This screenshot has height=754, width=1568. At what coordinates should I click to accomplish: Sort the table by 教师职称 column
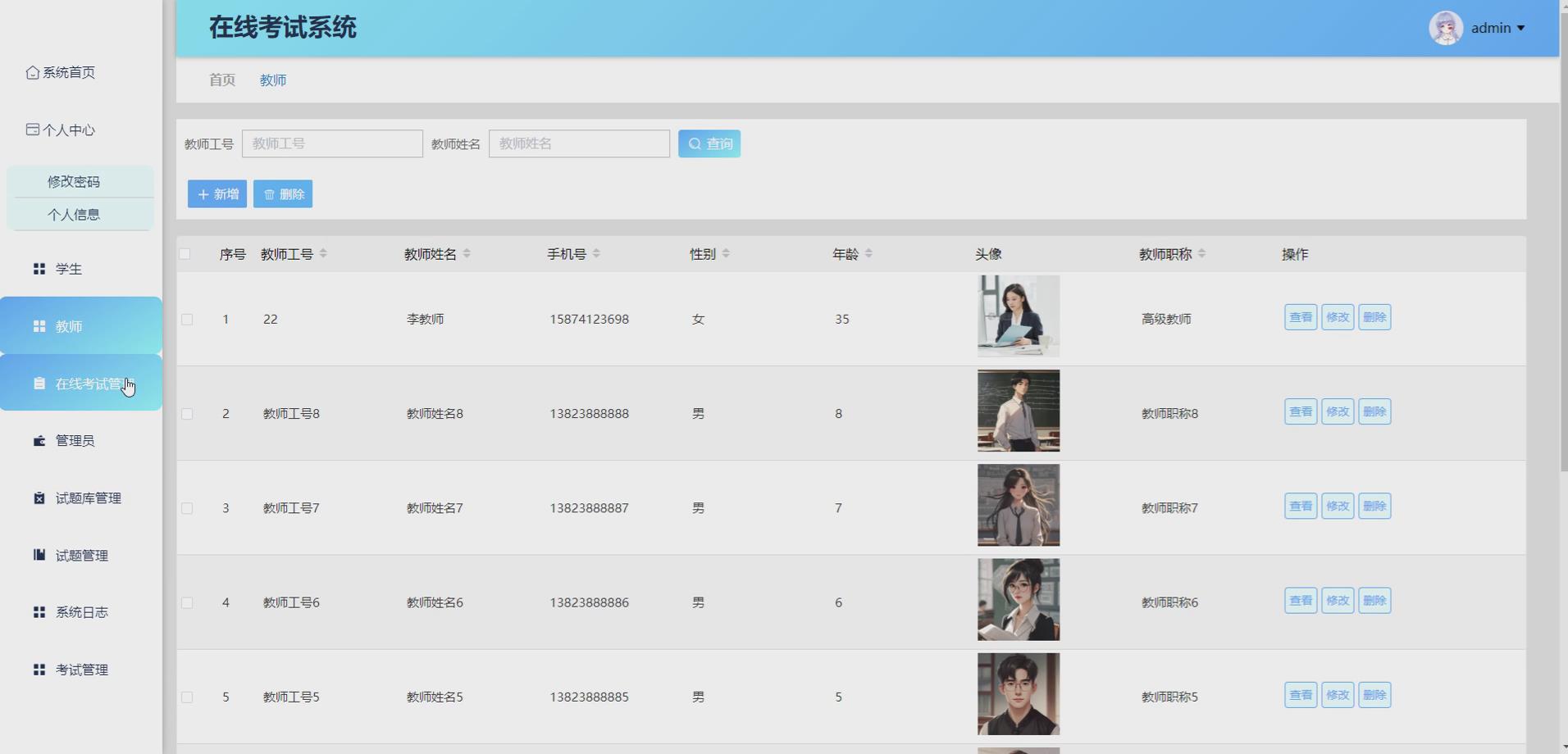pos(1201,254)
